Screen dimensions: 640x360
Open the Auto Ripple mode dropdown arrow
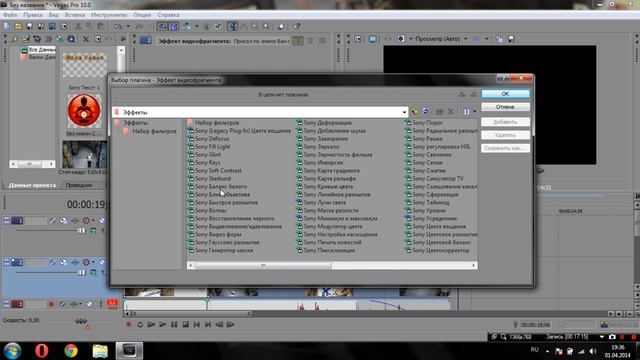[197, 27]
